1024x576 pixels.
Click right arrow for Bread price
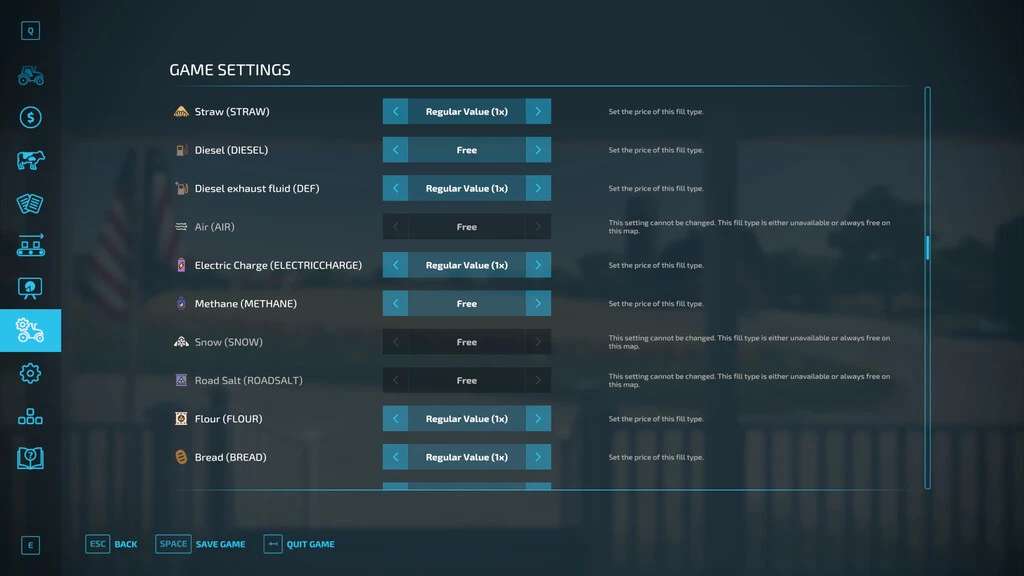point(538,457)
